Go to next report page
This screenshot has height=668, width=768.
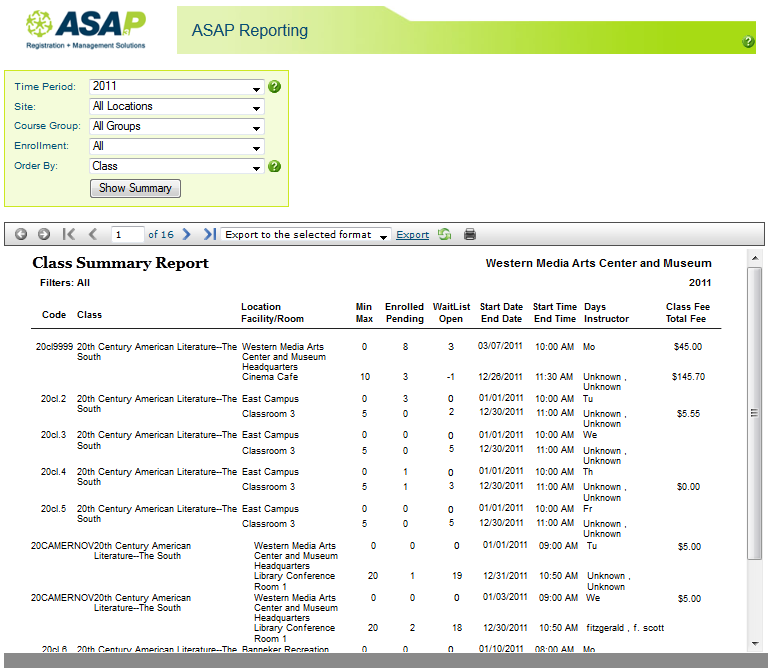186,234
